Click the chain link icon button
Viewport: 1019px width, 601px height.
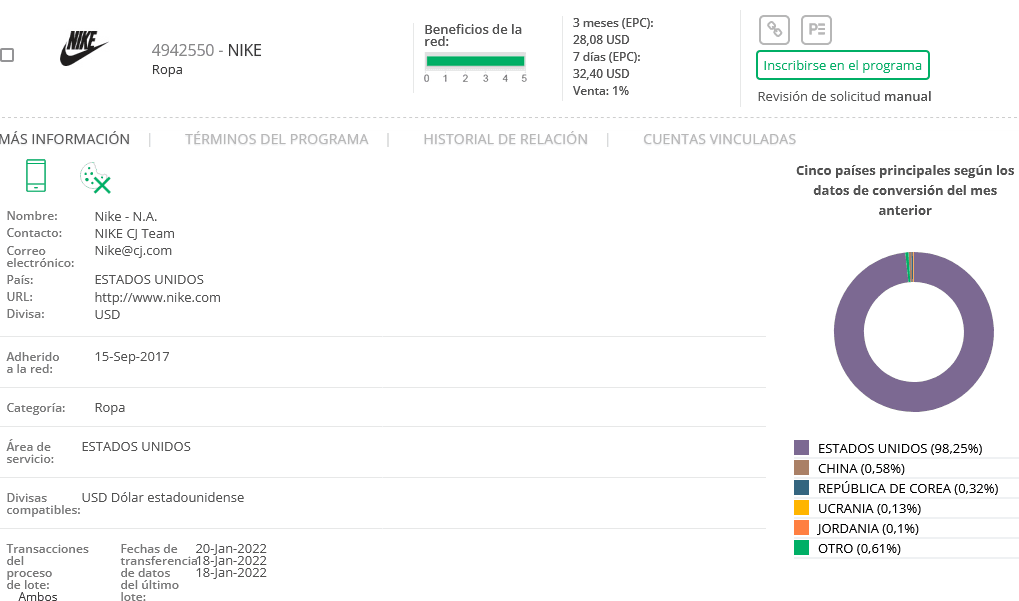click(x=773, y=29)
